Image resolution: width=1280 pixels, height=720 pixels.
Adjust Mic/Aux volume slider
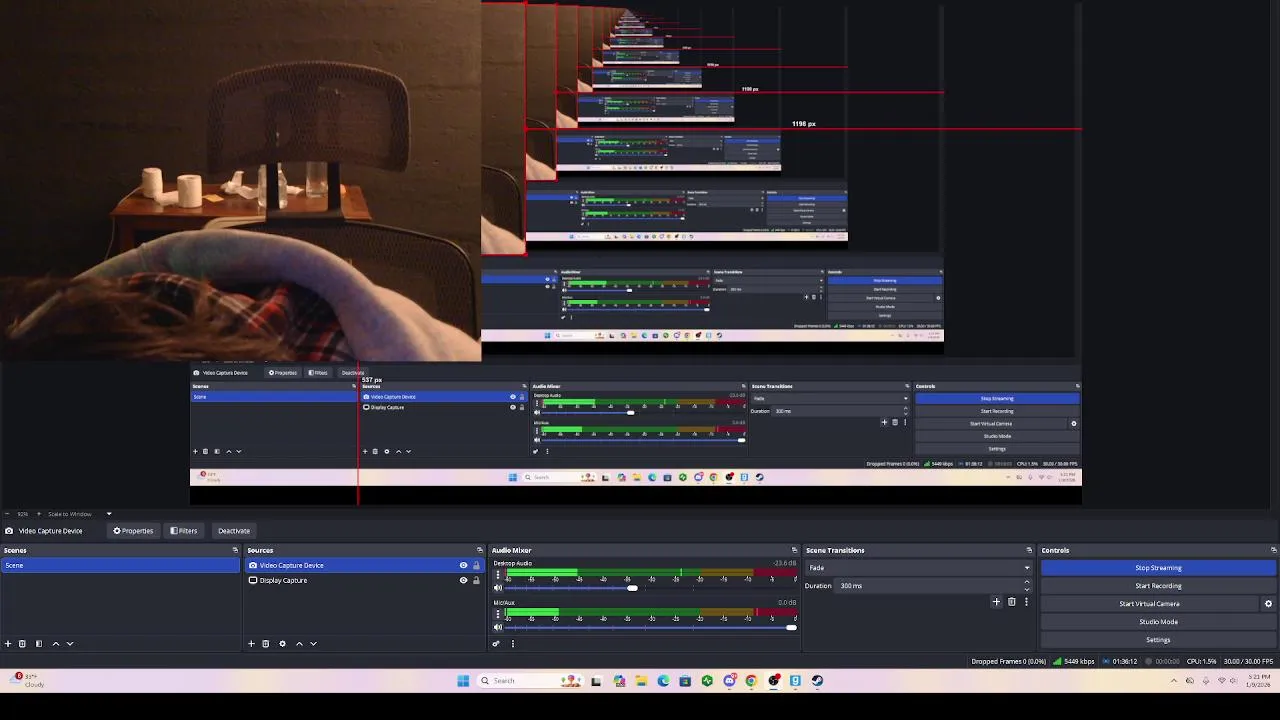791,627
